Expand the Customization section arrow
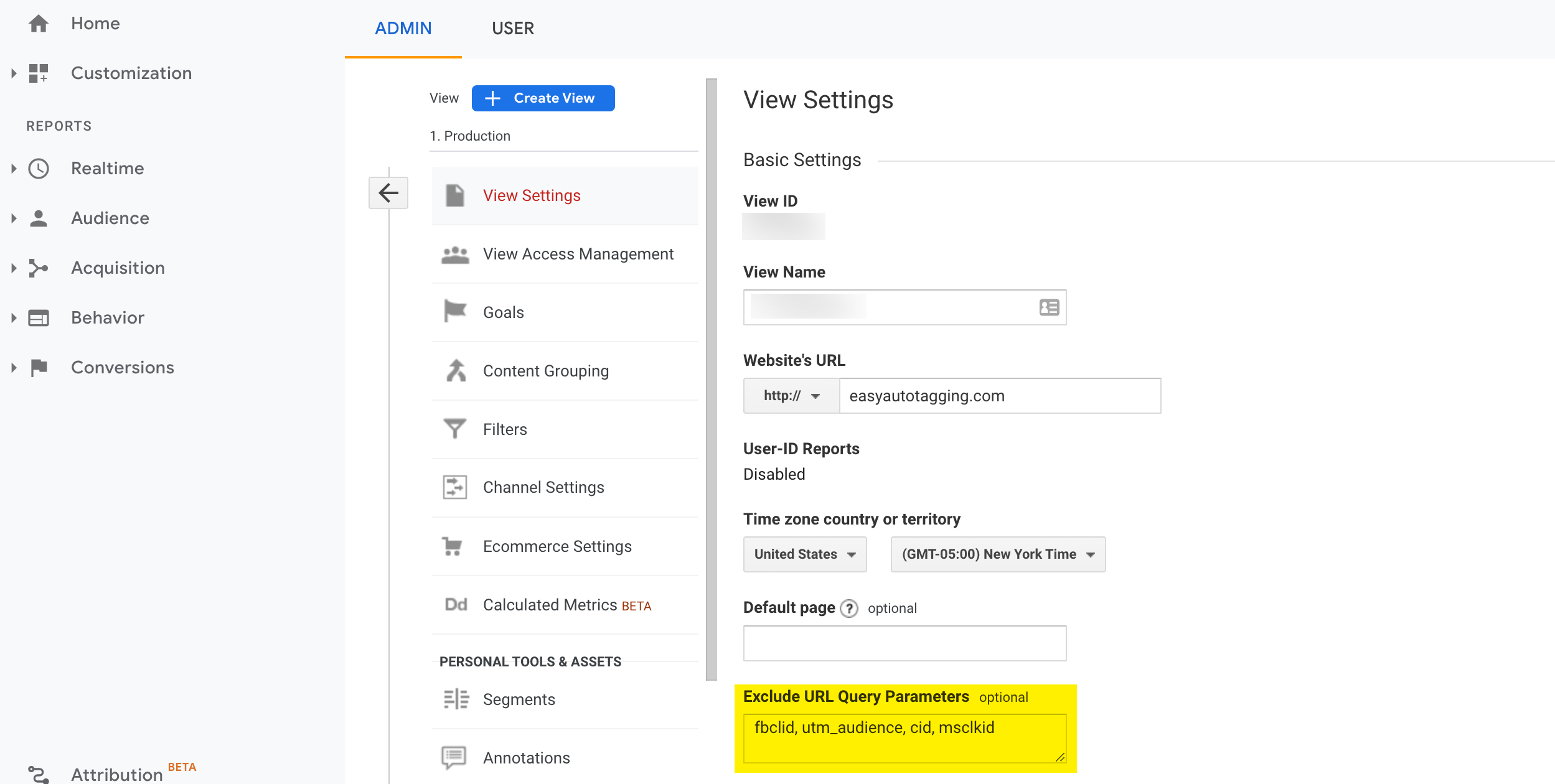The width and height of the screenshot is (1555, 784). click(14, 73)
